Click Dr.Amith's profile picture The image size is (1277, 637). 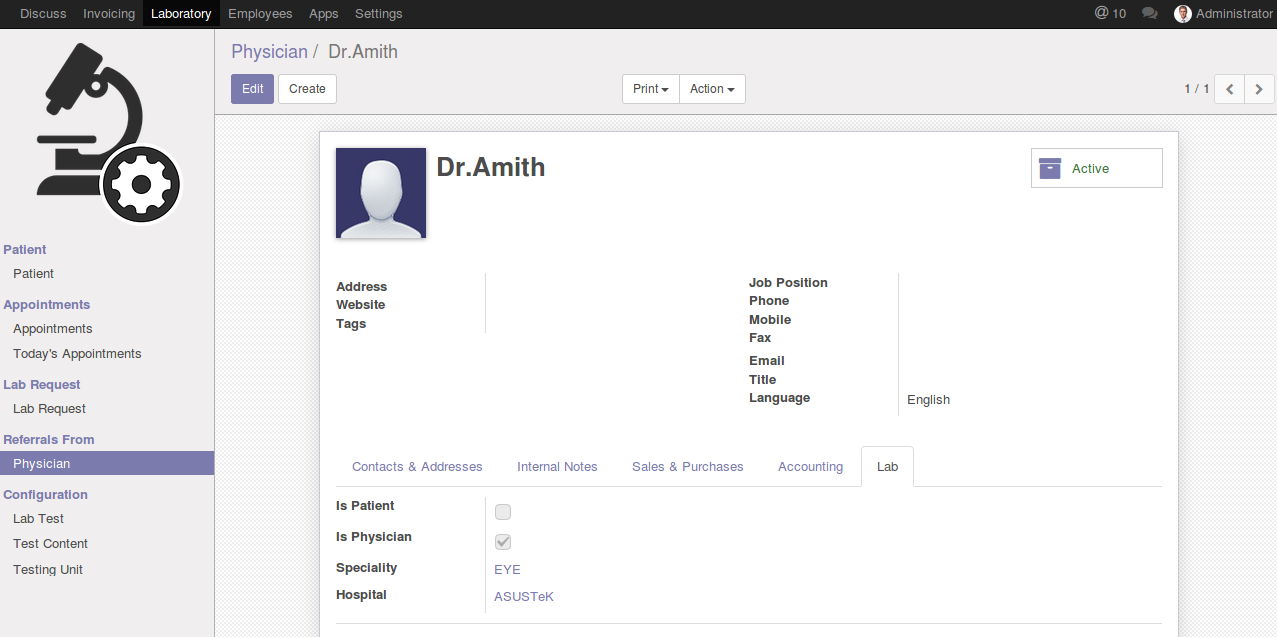381,193
